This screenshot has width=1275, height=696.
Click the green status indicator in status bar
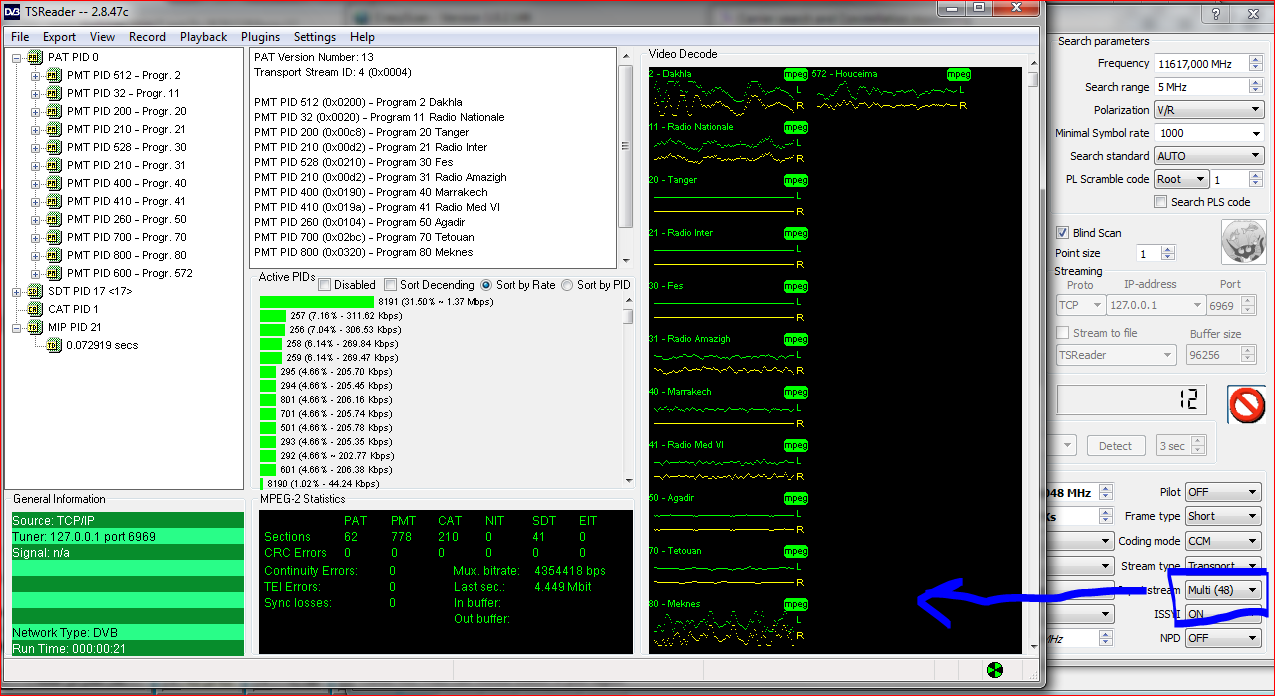coord(994,670)
